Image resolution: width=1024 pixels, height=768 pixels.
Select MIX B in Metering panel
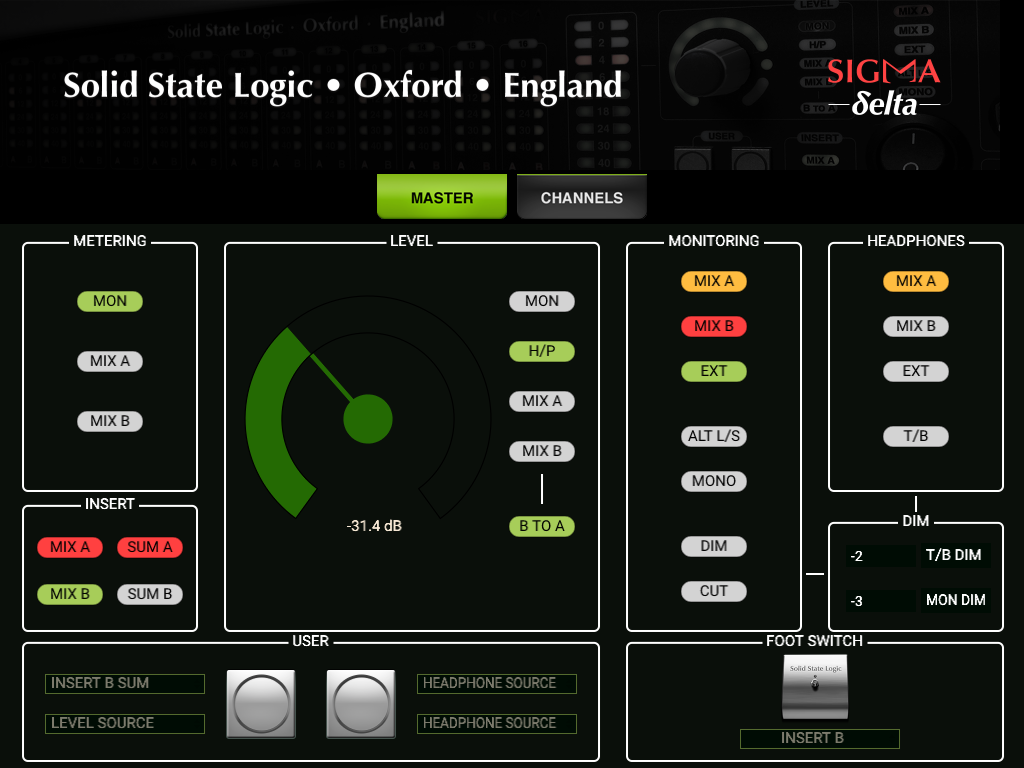tap(110, 421)
